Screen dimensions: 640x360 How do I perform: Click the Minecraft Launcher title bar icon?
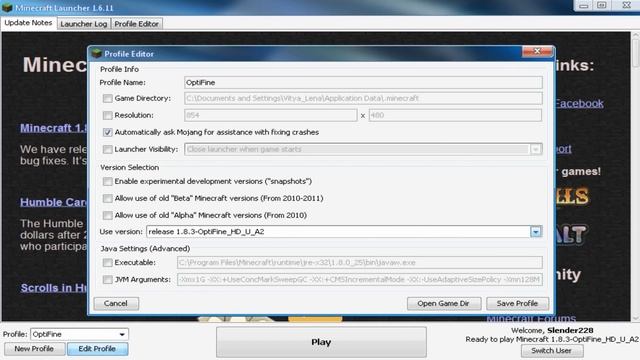pos(7,7)
